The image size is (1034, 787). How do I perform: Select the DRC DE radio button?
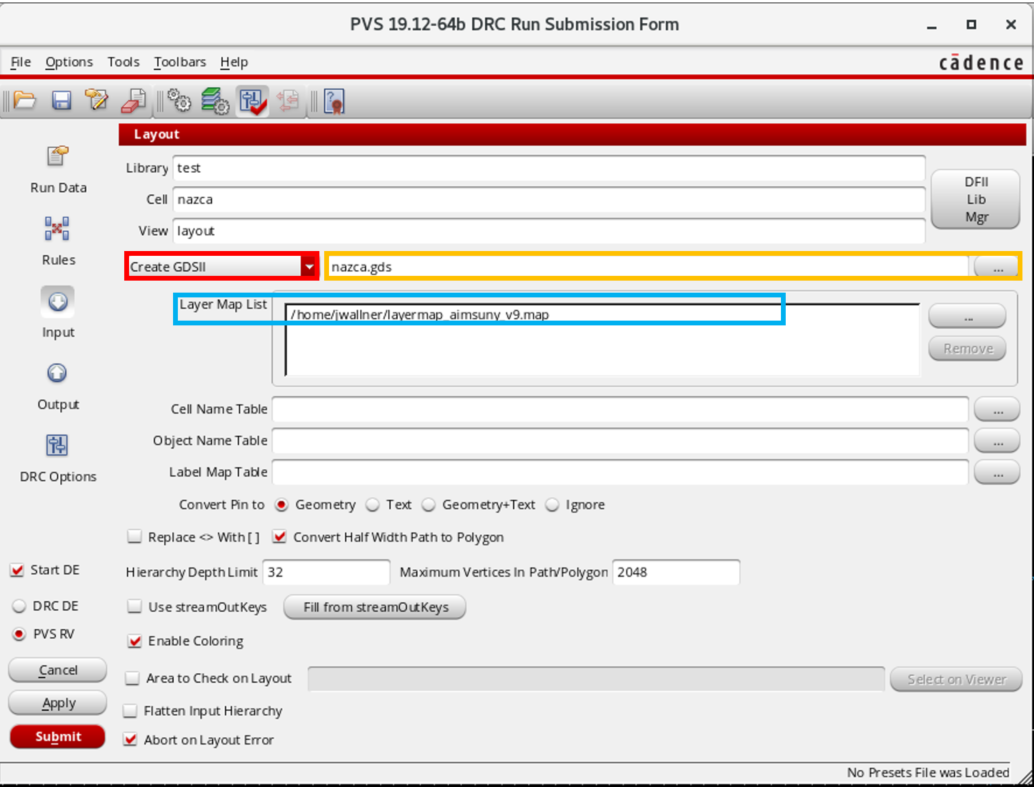pyautogui.click(x=19, y=606)
